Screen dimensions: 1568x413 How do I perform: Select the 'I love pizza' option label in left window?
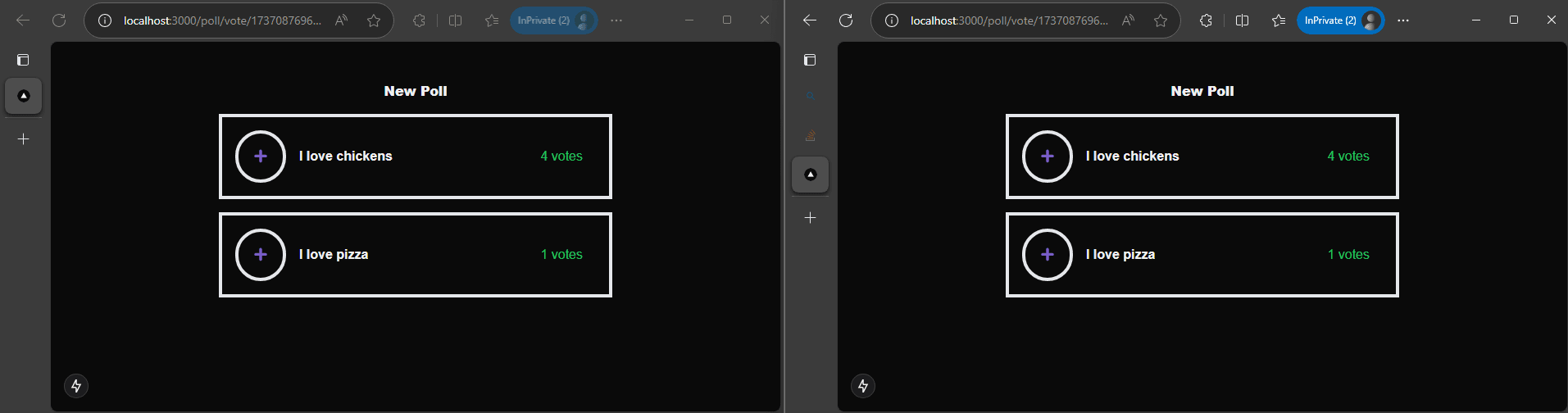click(x=334, y=254)
